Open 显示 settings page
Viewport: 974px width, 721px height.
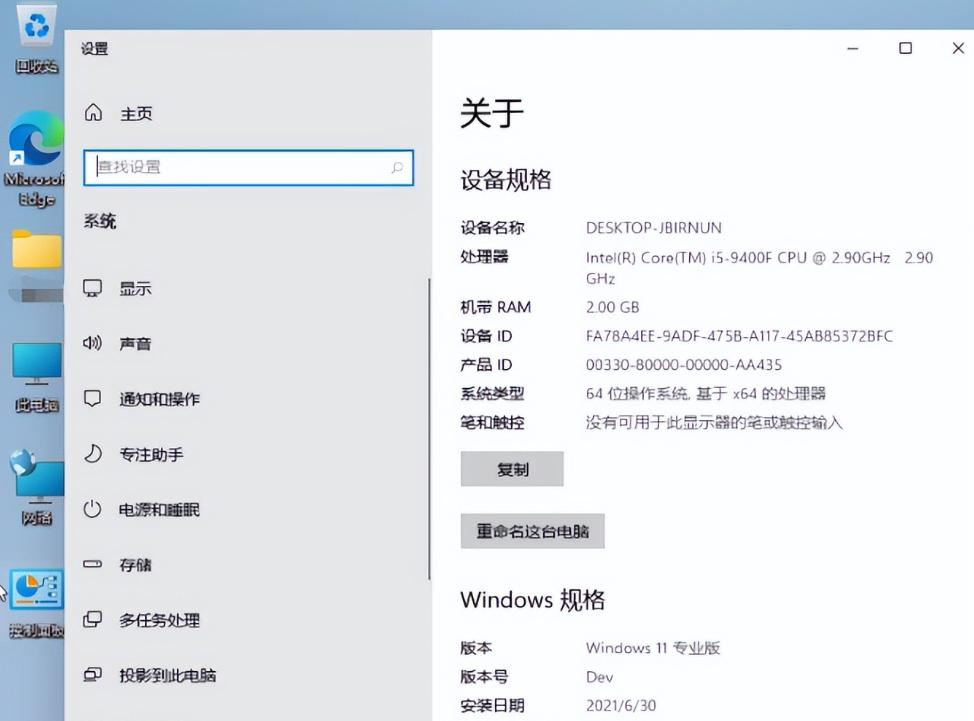[135, 289]
